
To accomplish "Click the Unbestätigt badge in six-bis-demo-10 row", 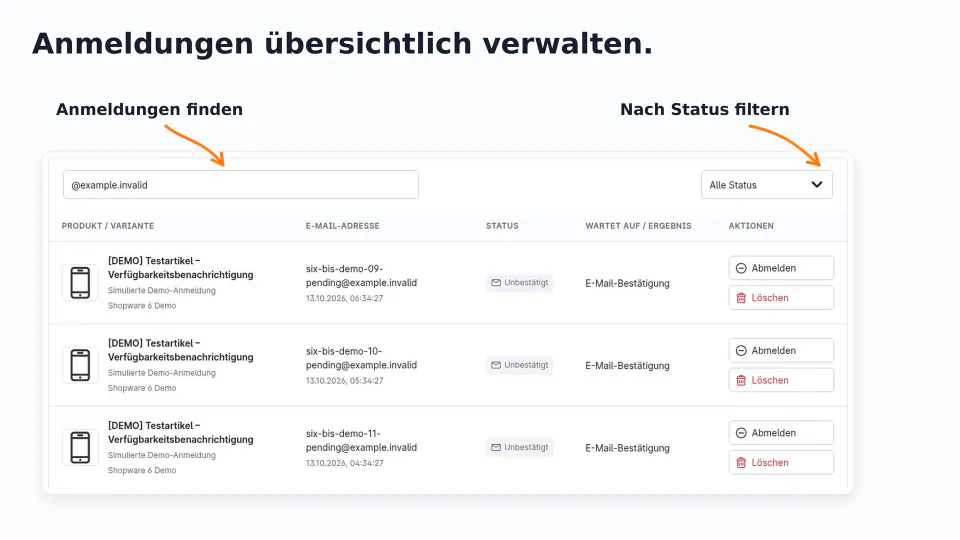I will (x=520, y=365).
